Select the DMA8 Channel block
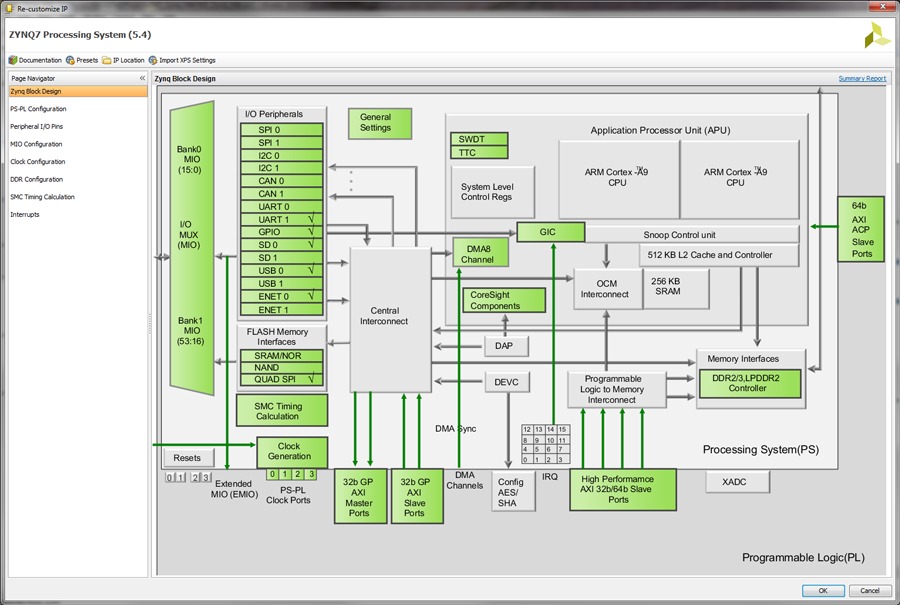This screenshot has width=900, height=605. pyautogui.click(x=480, y=254)
